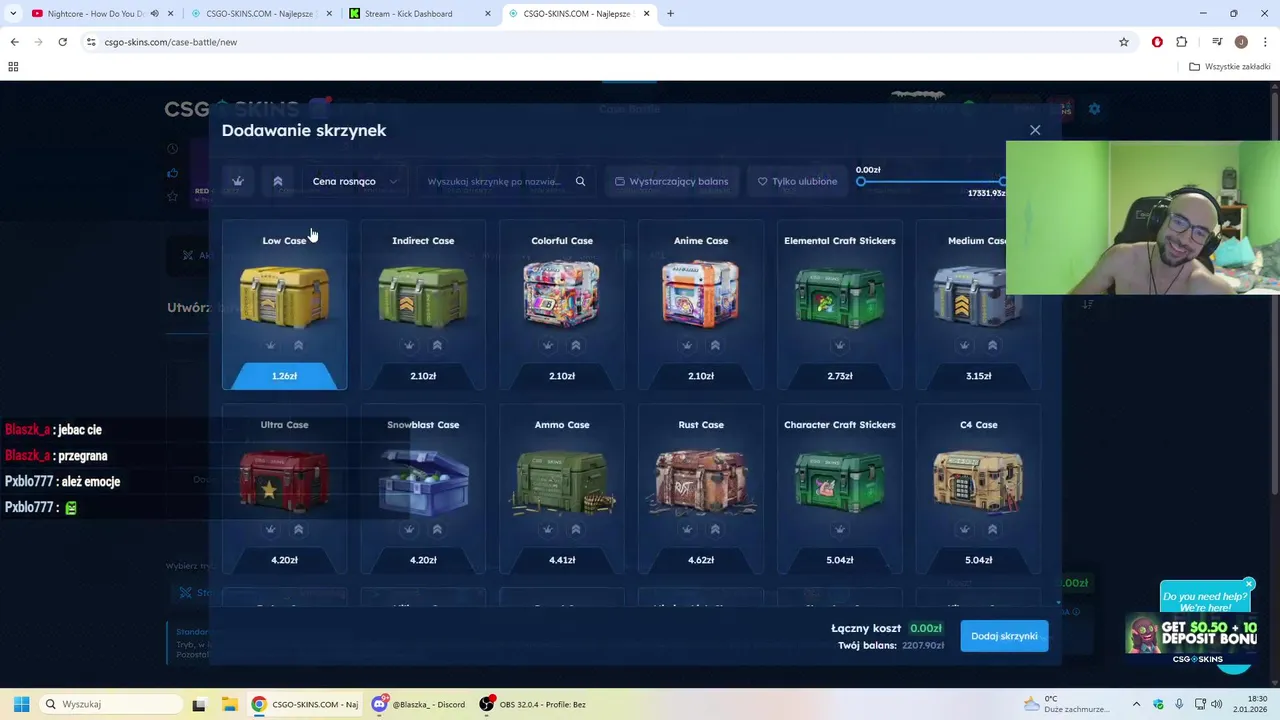
Task: Close the Stream - Kick Dashboard tab
Action: (x=487, y=14)
